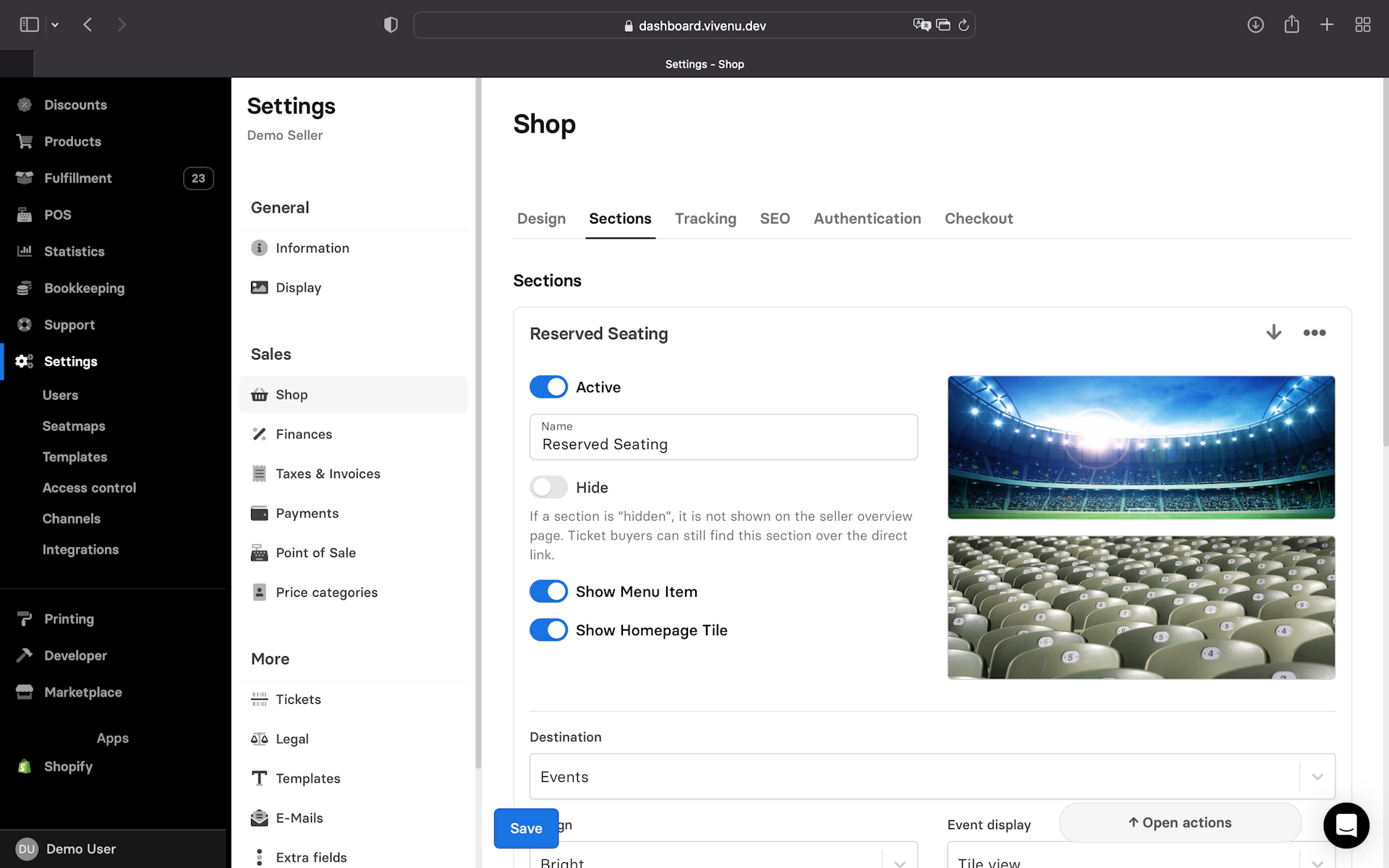Reload the page using Safari's refresh icon
This screenshot has height=868, width=1389.
click(964, 25)
